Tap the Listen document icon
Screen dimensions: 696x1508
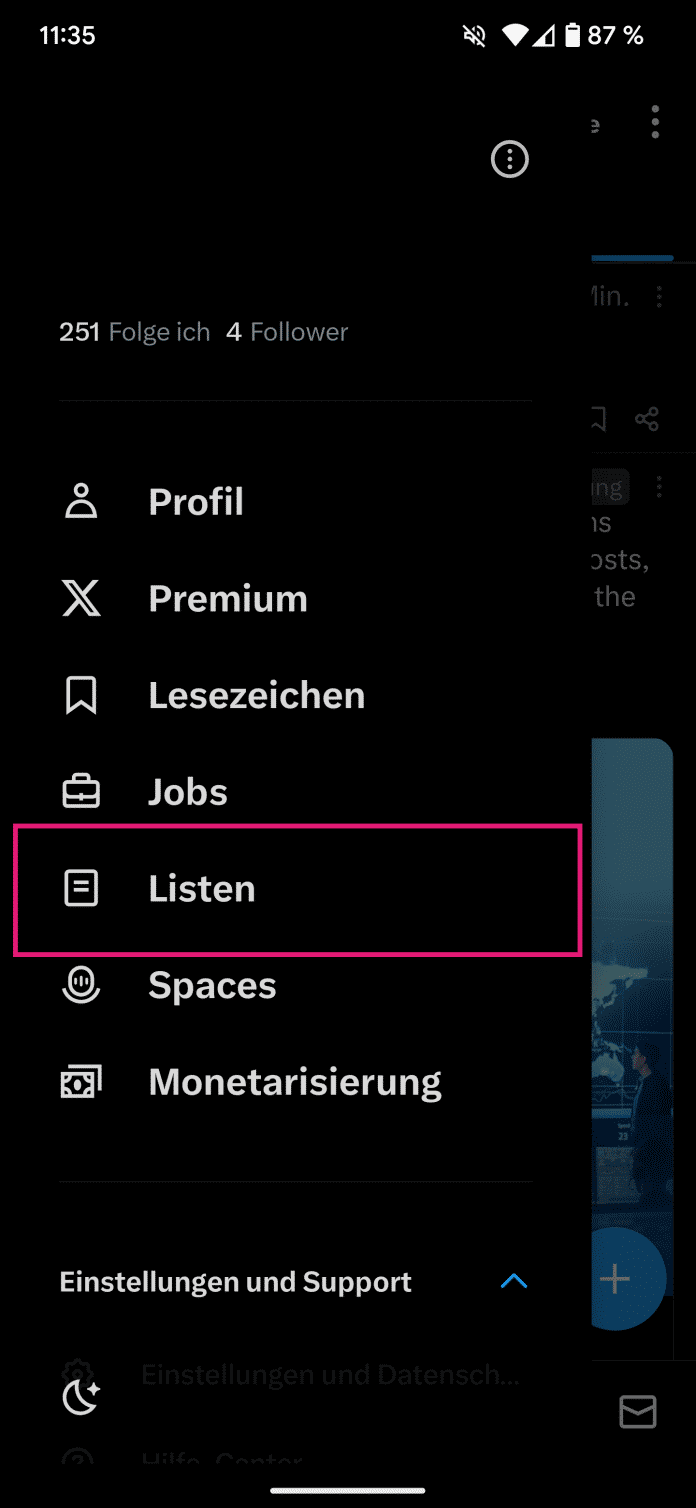pos(81,888)
